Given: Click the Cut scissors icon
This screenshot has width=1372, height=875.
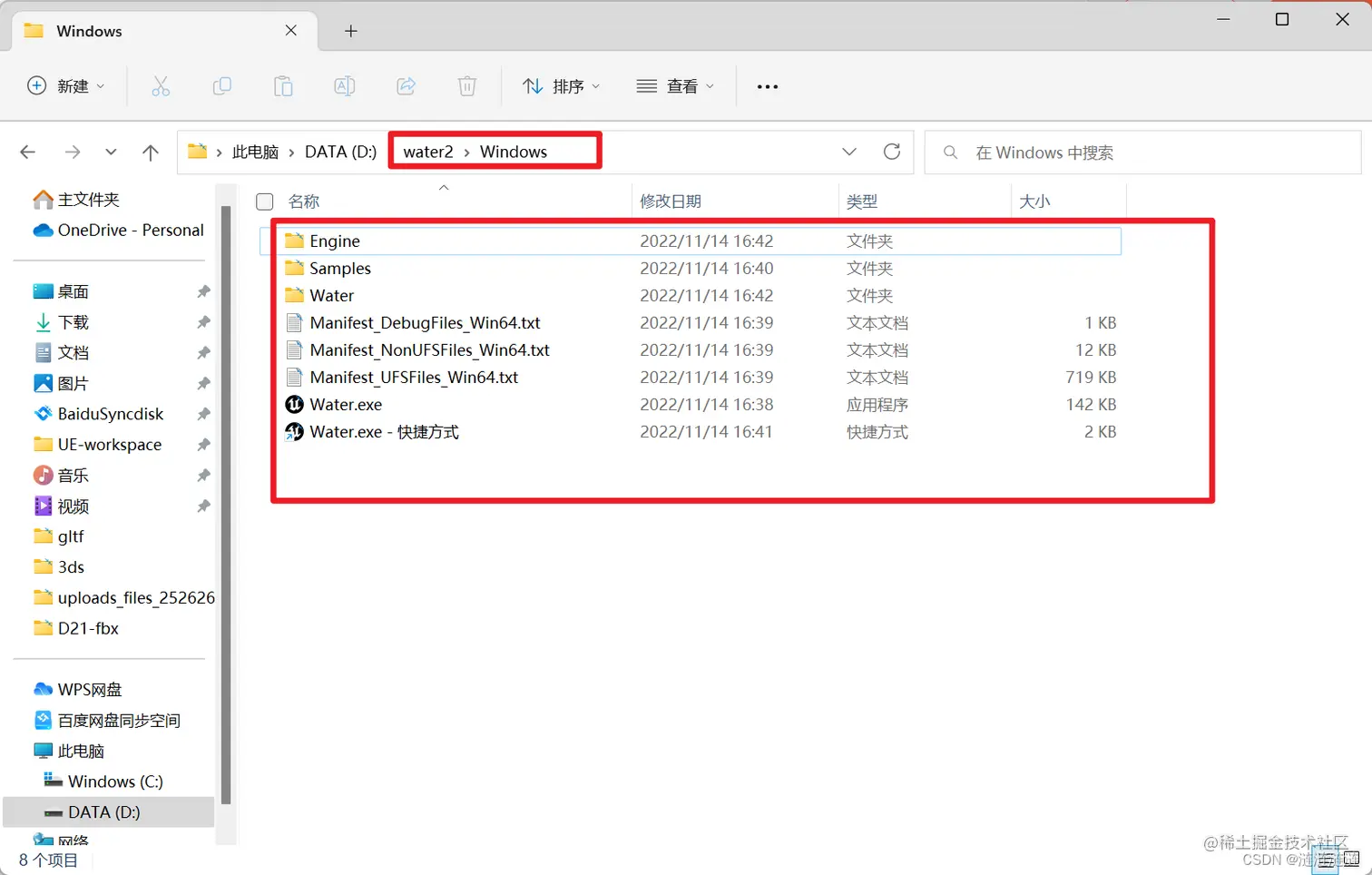Looking at the screenshot, I should pyautogui.click(x=161, y=86).
